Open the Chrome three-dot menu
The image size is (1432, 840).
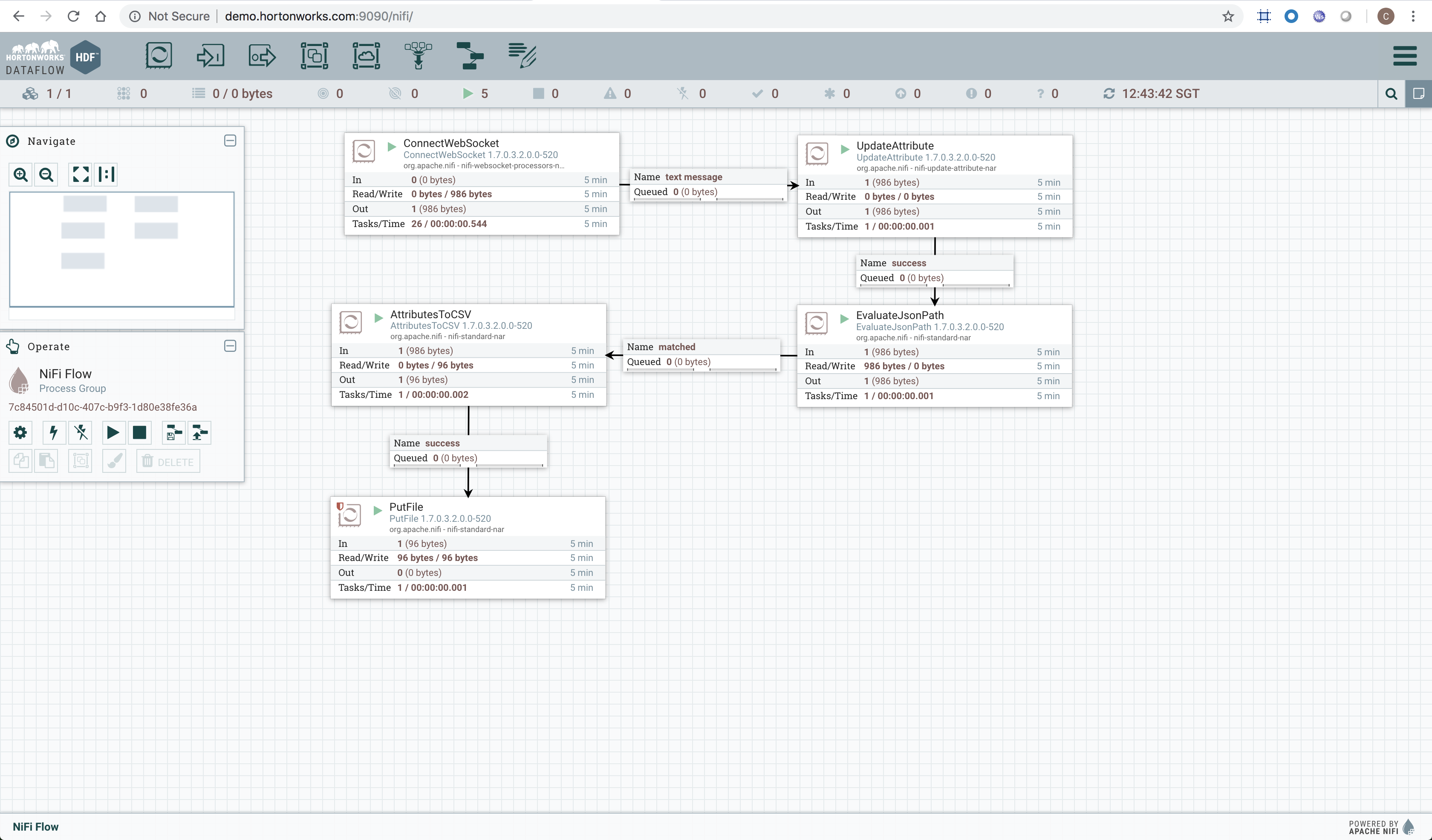[1413, 16]
